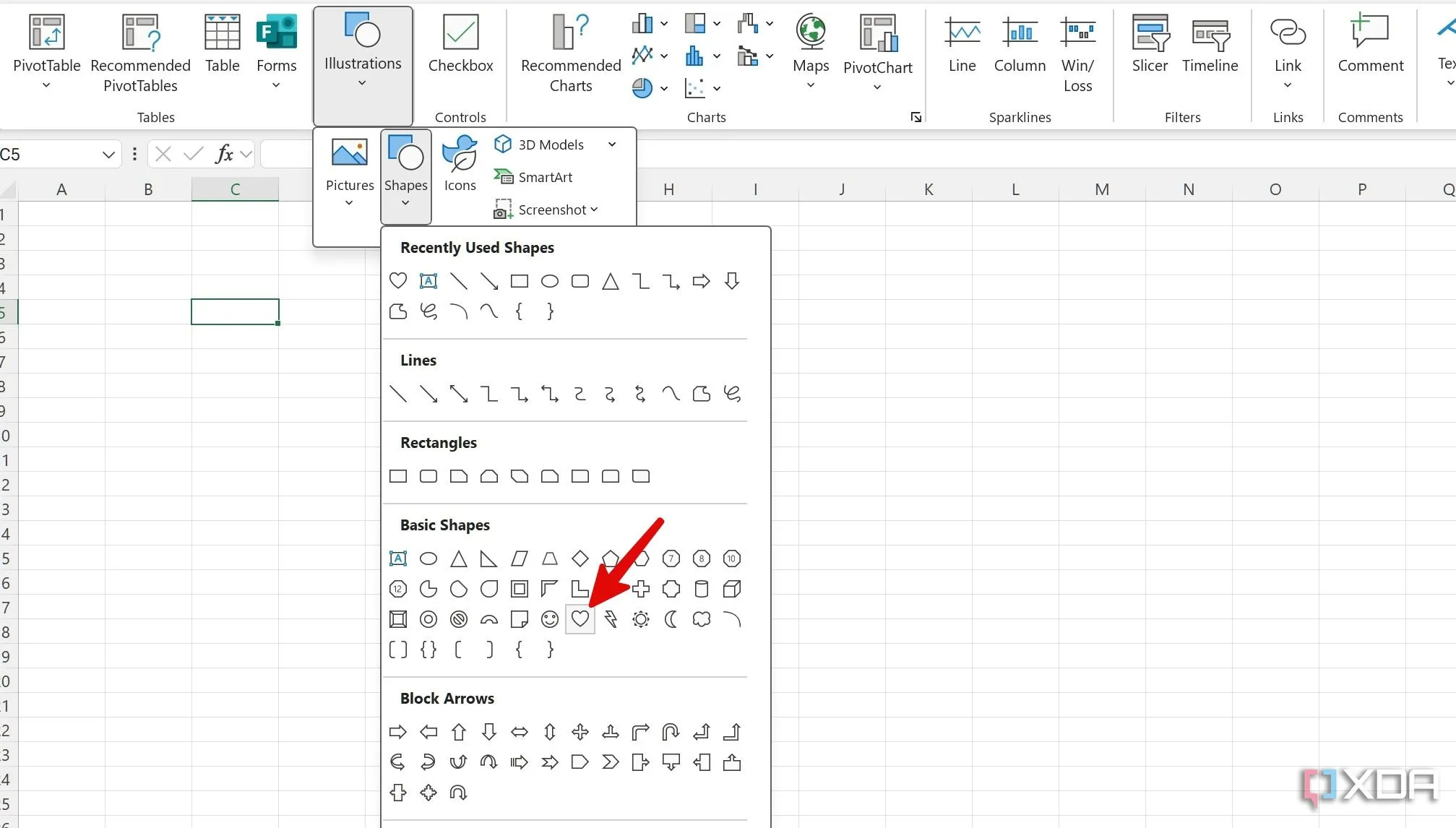Open the Name Box dropdown arrow

(108, 154)
